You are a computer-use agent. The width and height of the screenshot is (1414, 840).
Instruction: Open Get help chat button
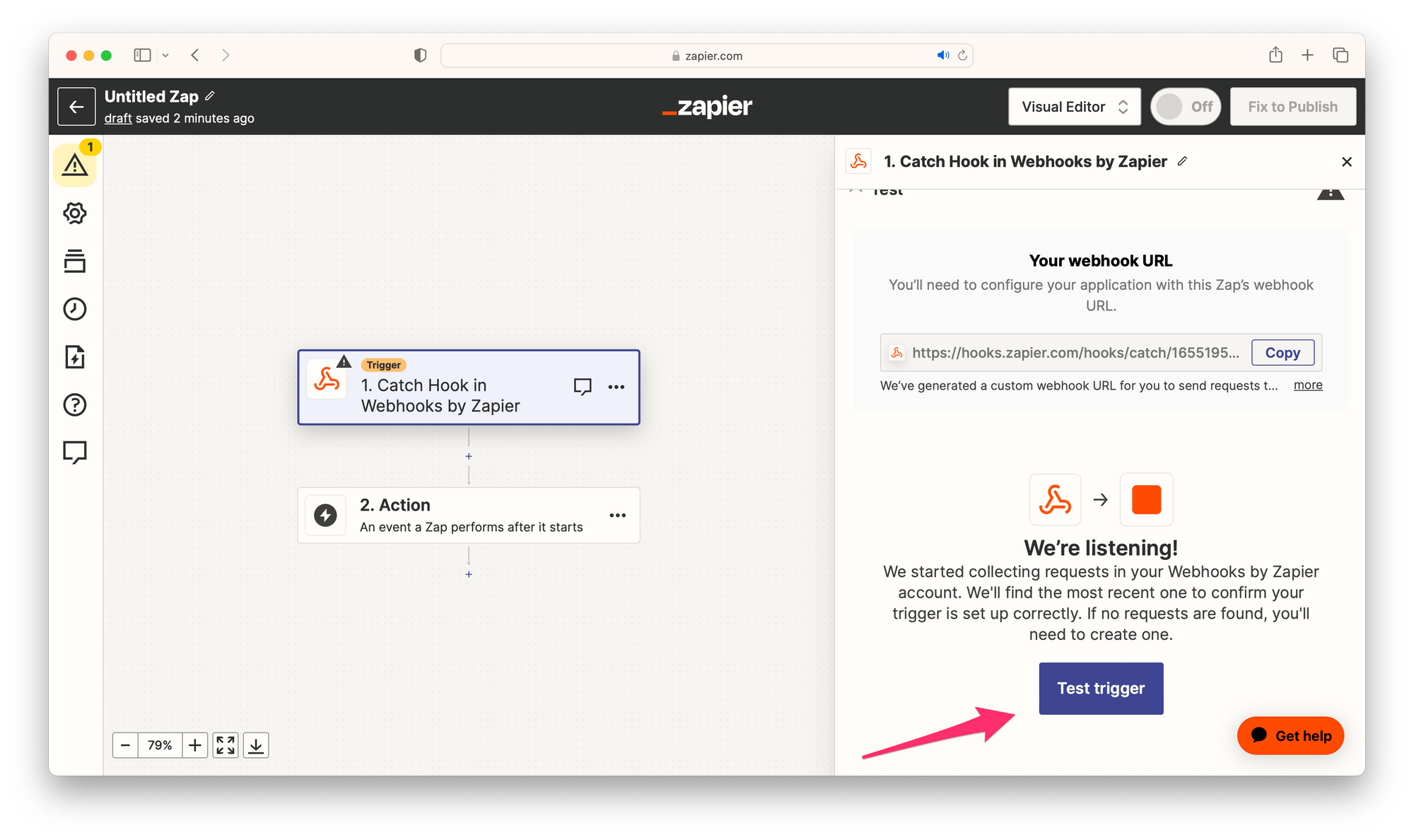pos(1290,736)
